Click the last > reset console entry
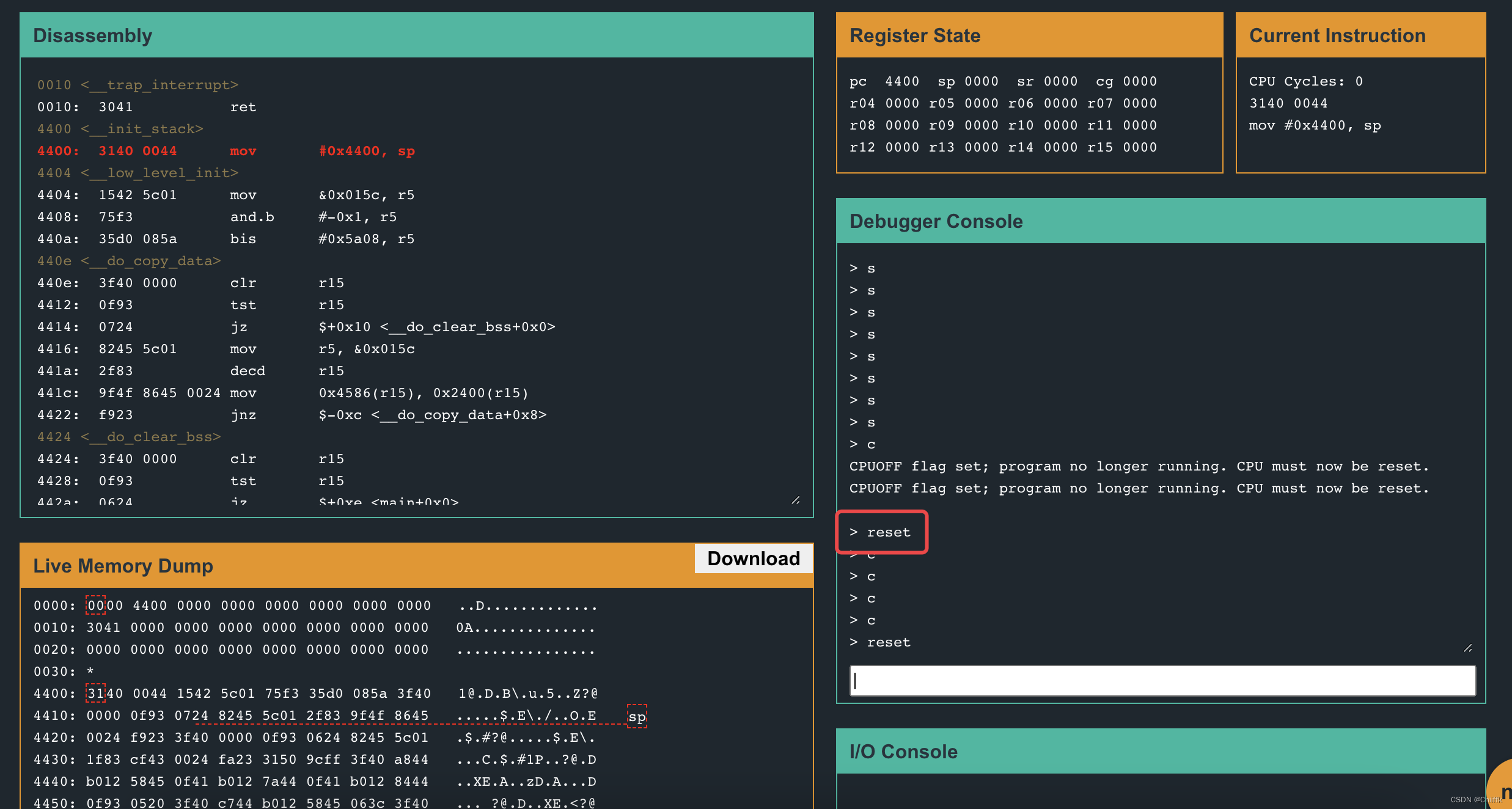Viewport: 1512px width, 809px height. (x=880, y=642)
